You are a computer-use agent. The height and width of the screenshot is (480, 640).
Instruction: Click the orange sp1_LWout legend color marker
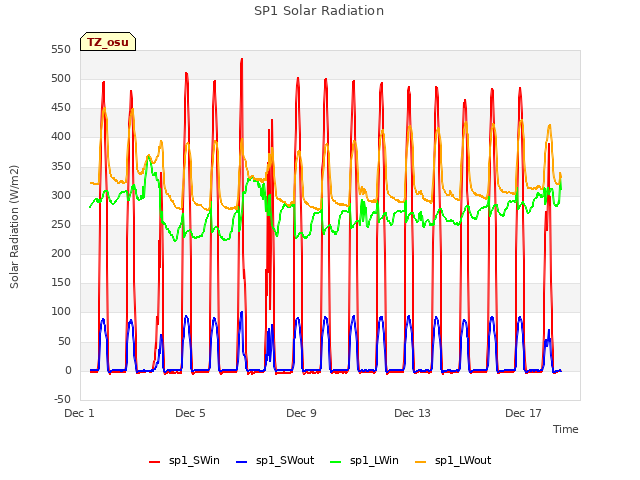pyautogui.click(x=420, y=462)
